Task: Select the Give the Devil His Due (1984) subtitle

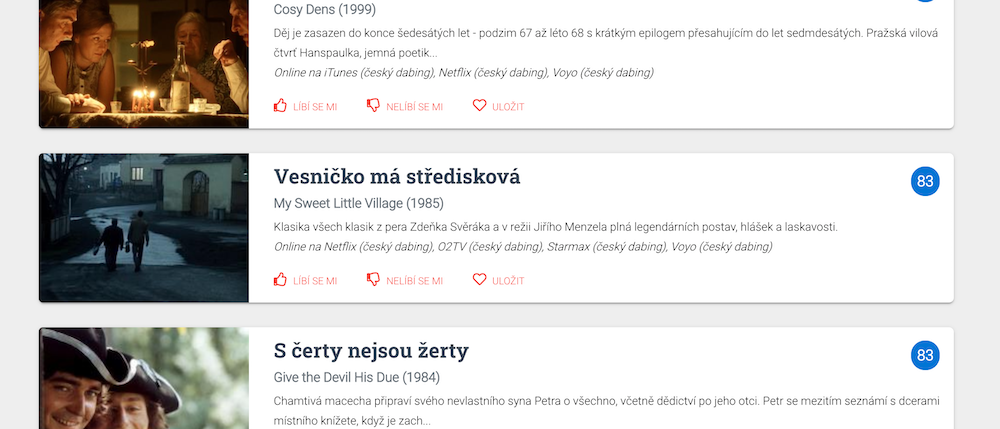Action: click(x=357, y=378)
